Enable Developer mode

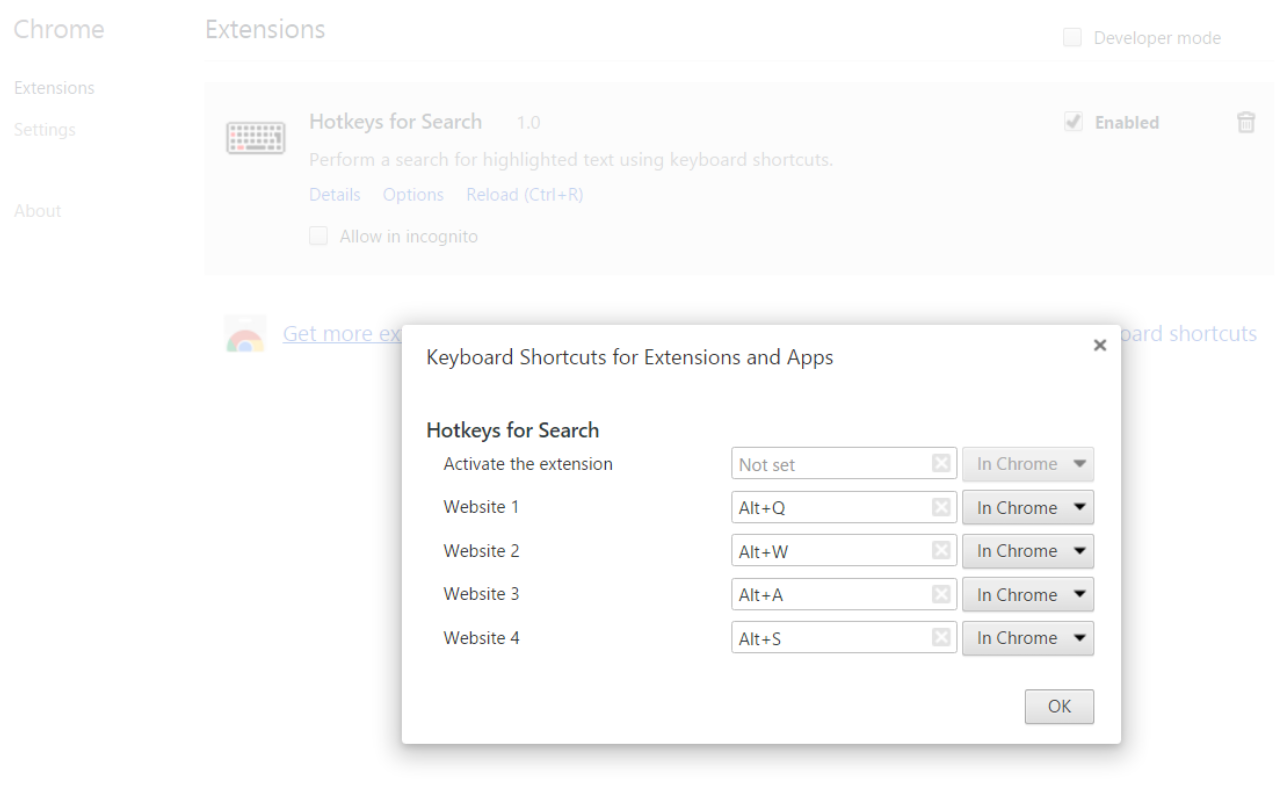click(1072, 37)
